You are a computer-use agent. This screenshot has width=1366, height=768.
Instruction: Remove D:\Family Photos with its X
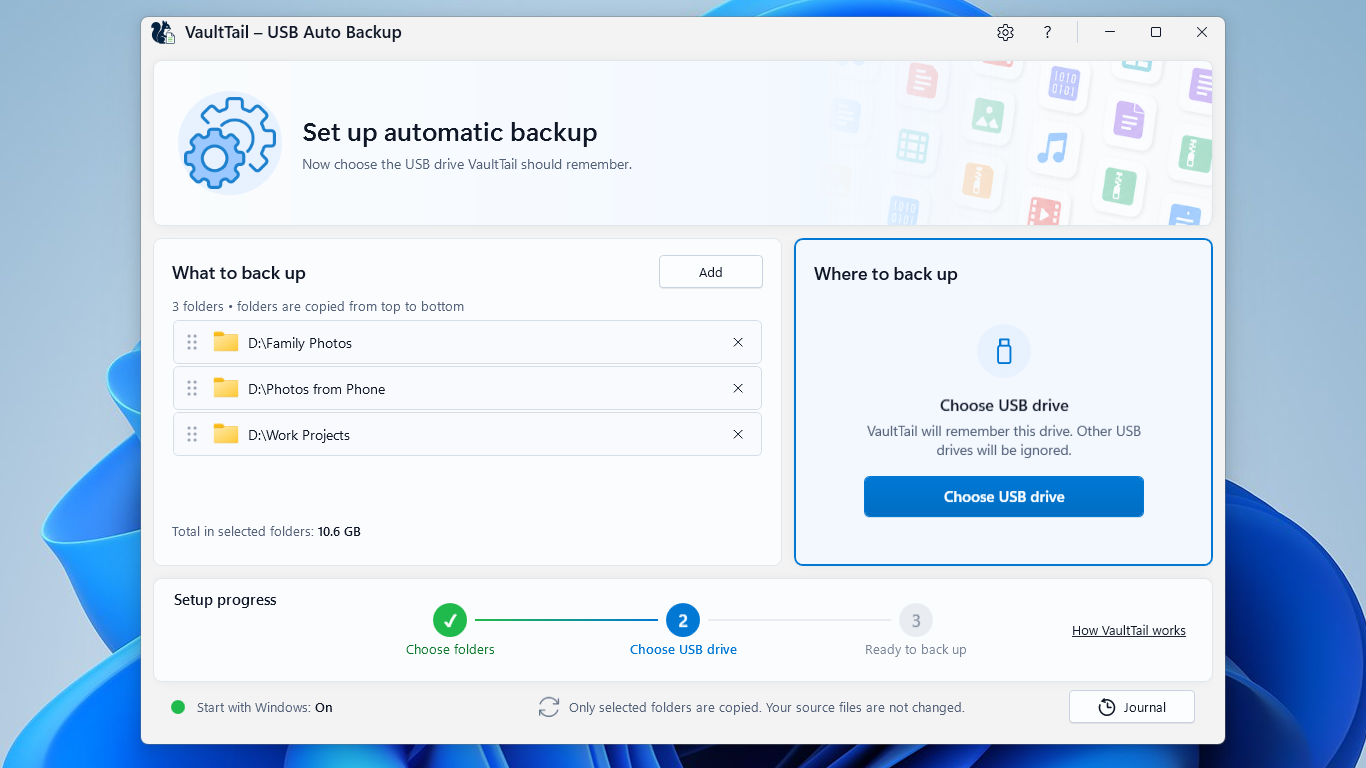tap(738, 342)
